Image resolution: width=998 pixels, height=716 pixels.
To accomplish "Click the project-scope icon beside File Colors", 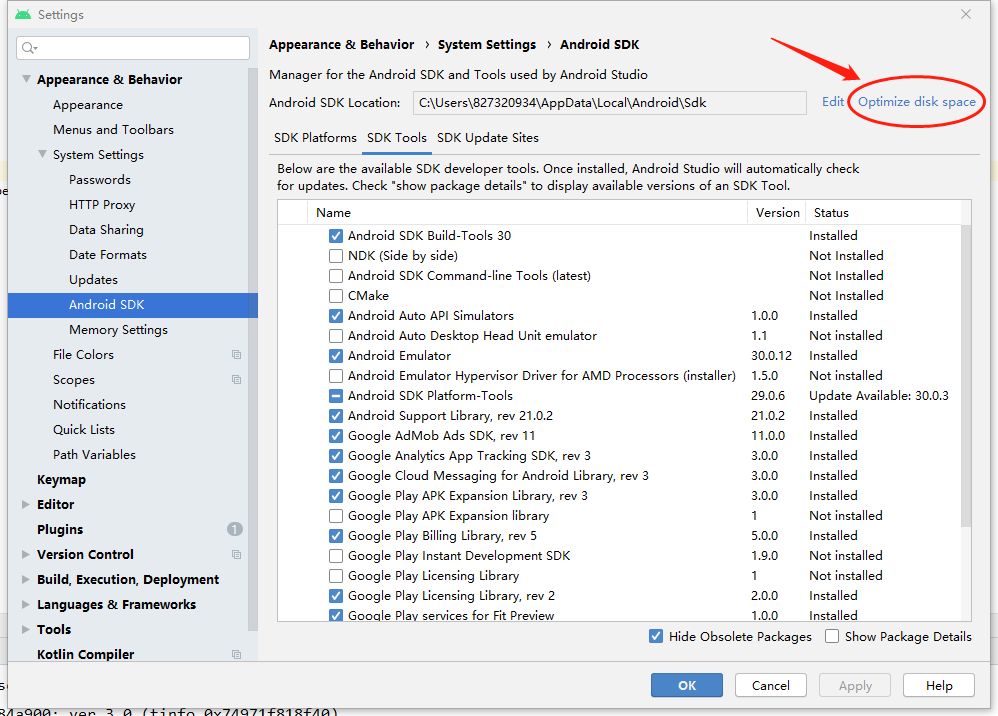I will click(236, 354).
